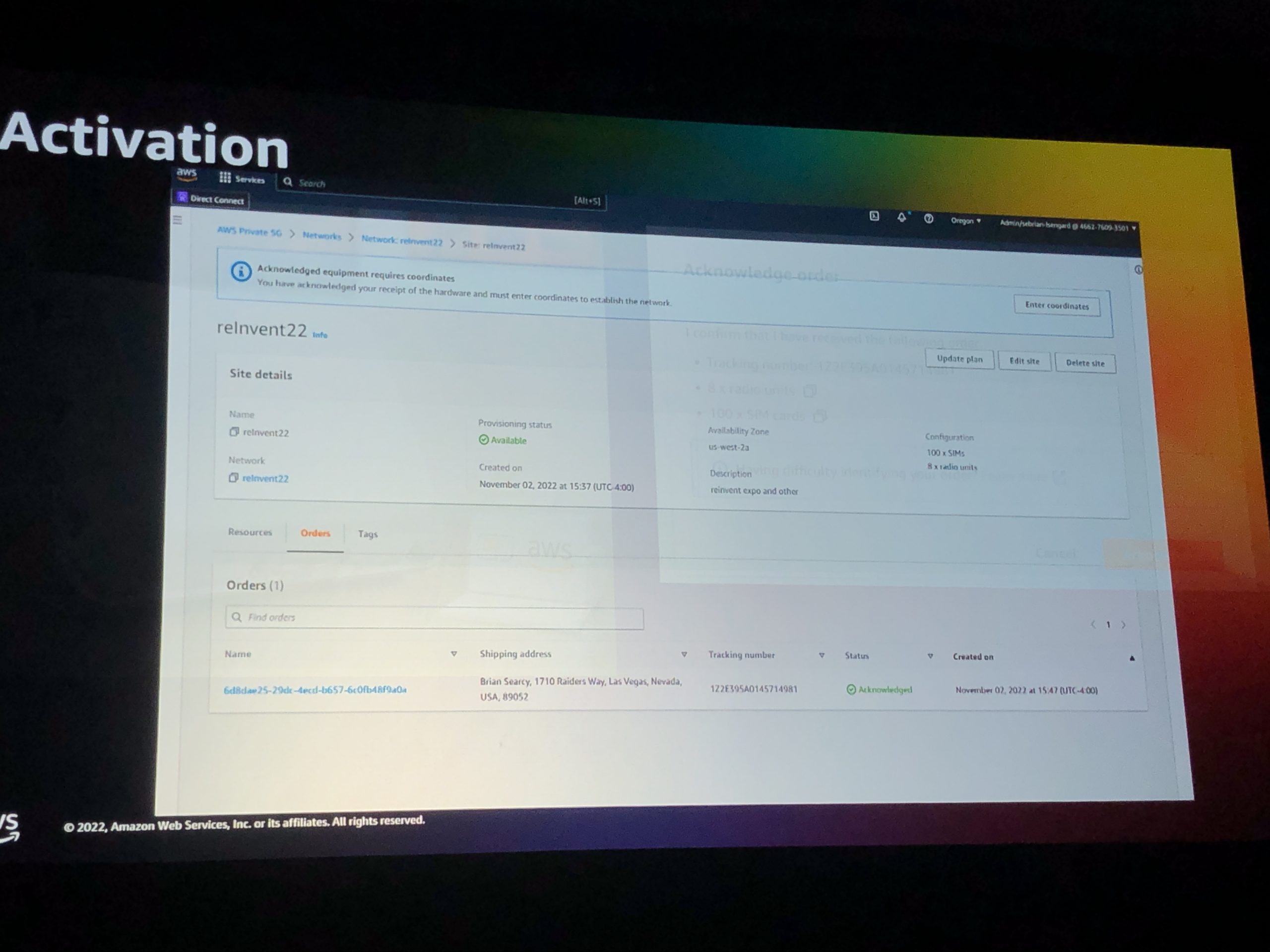This screenshot has width=1270, height=952.
Task: Sort orders by Tracking number column arrow
Action: click(822, 655)
